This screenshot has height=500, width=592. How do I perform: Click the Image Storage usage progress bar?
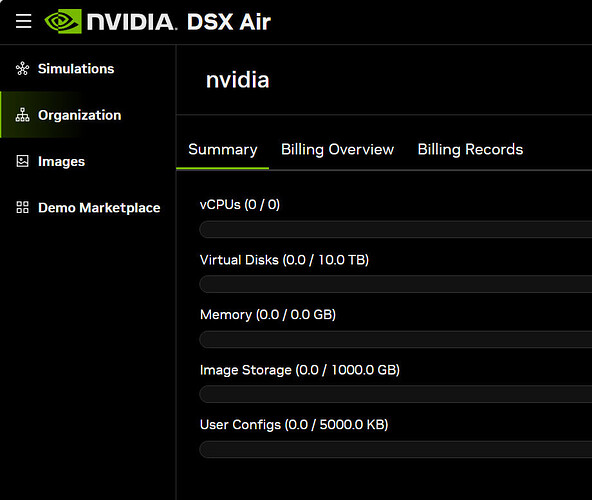click(396, 394)
